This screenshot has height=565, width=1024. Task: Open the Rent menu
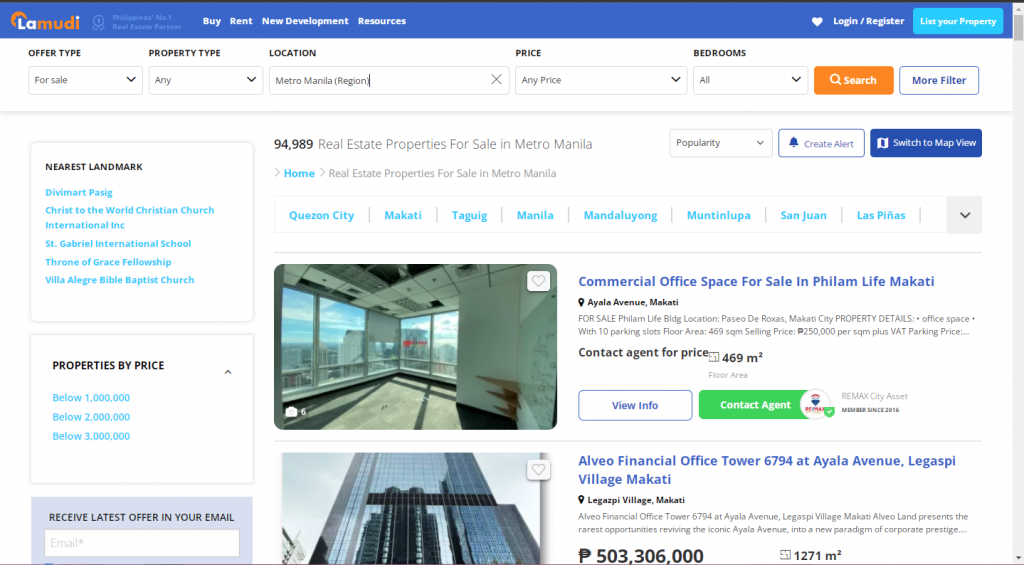click(241, 21)
